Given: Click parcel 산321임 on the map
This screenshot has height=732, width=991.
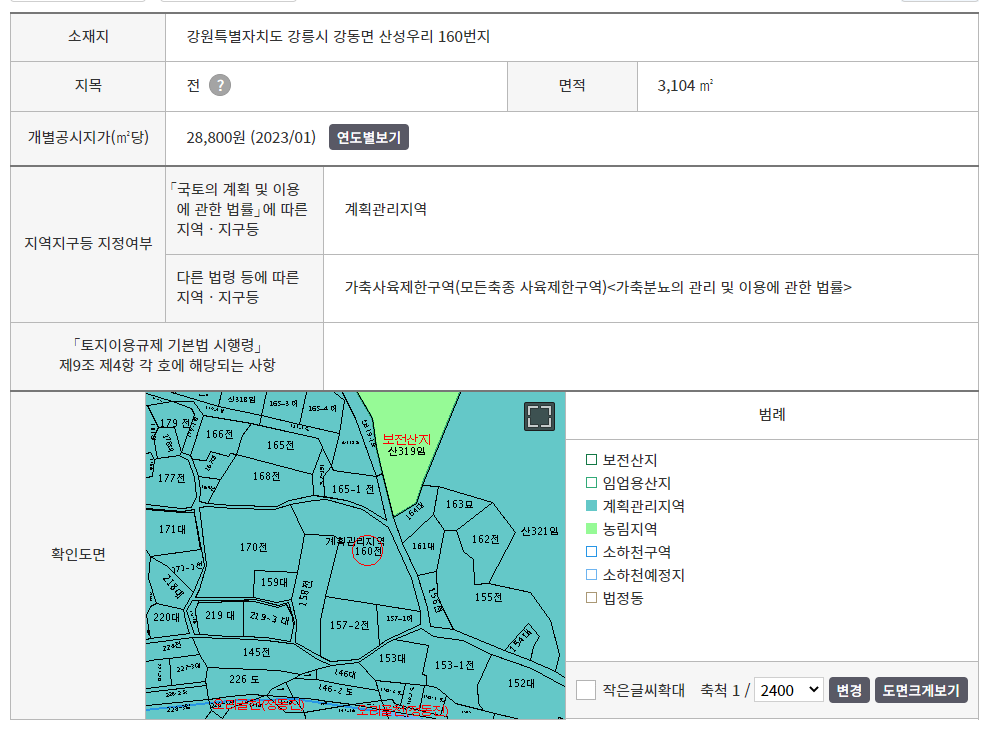Looking at the screenshot, I should tap(539, 531).
